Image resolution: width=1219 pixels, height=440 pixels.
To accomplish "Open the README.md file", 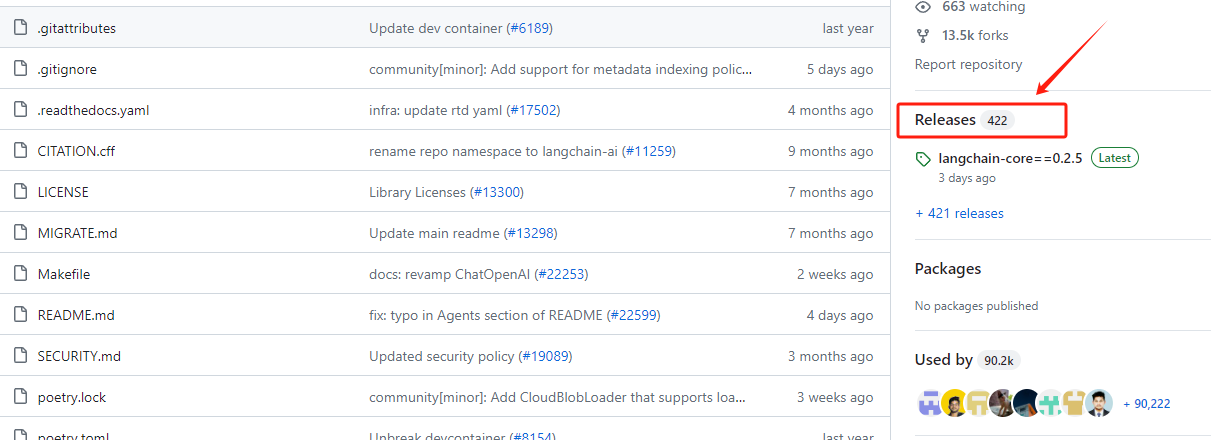I will (x=76, y=315).
